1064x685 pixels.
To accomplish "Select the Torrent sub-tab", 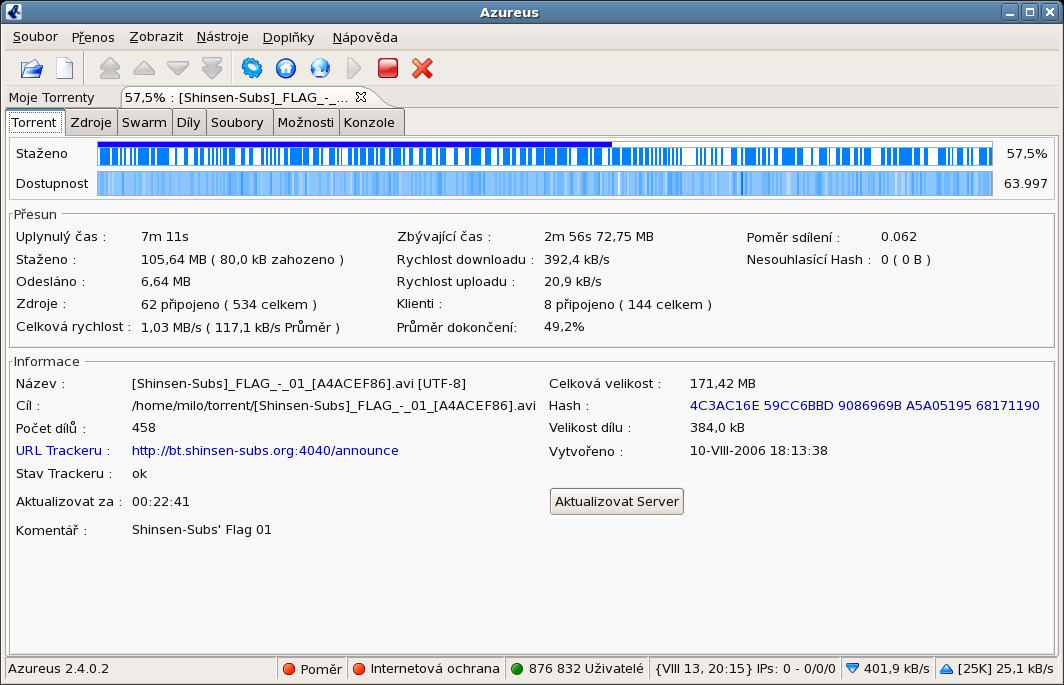I will click(x=34, y=123).
